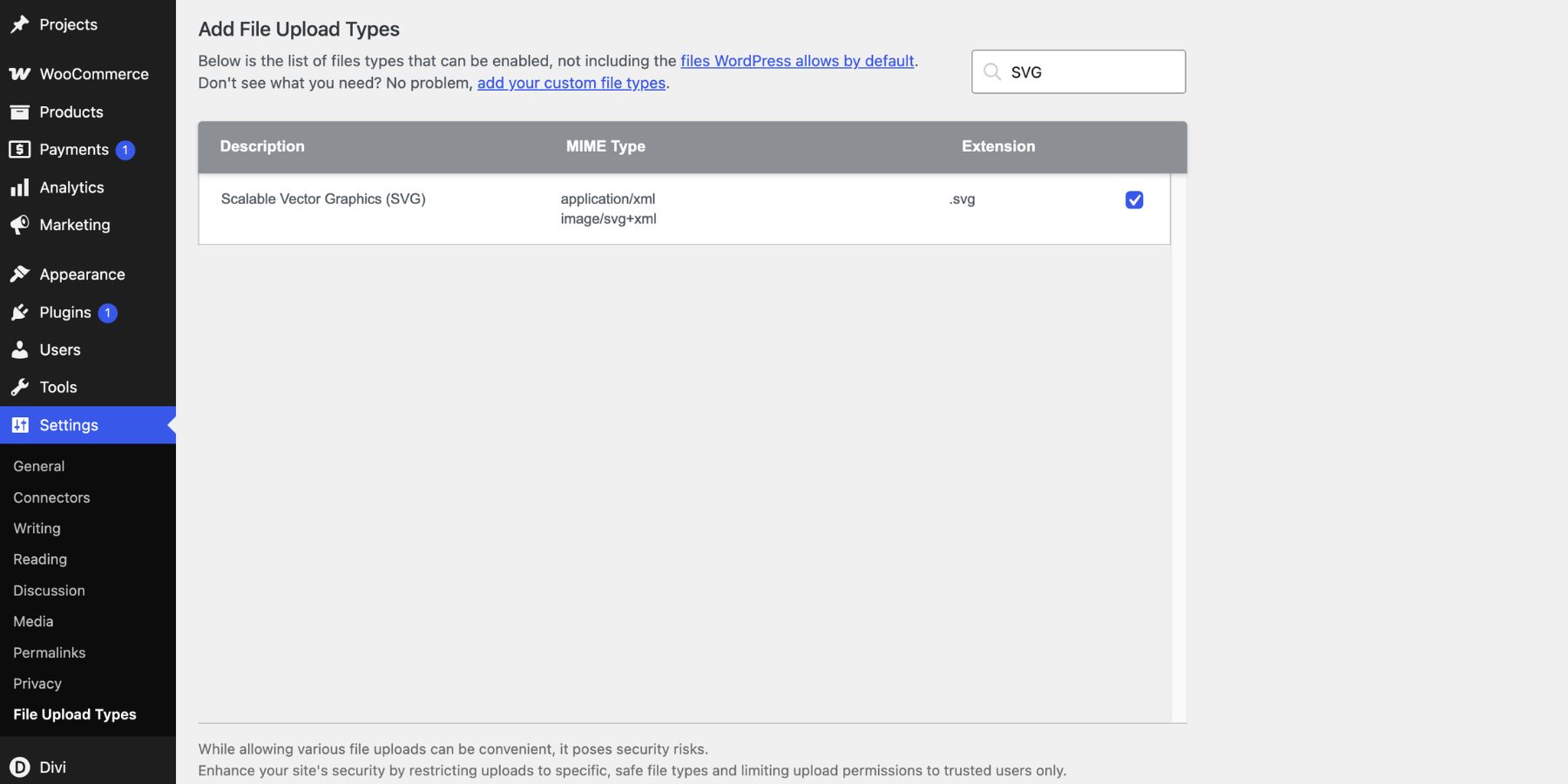Follow 'files WordPress allows by default' link
This screenshot has width=1568, height=784.
[x=797, y=61]
